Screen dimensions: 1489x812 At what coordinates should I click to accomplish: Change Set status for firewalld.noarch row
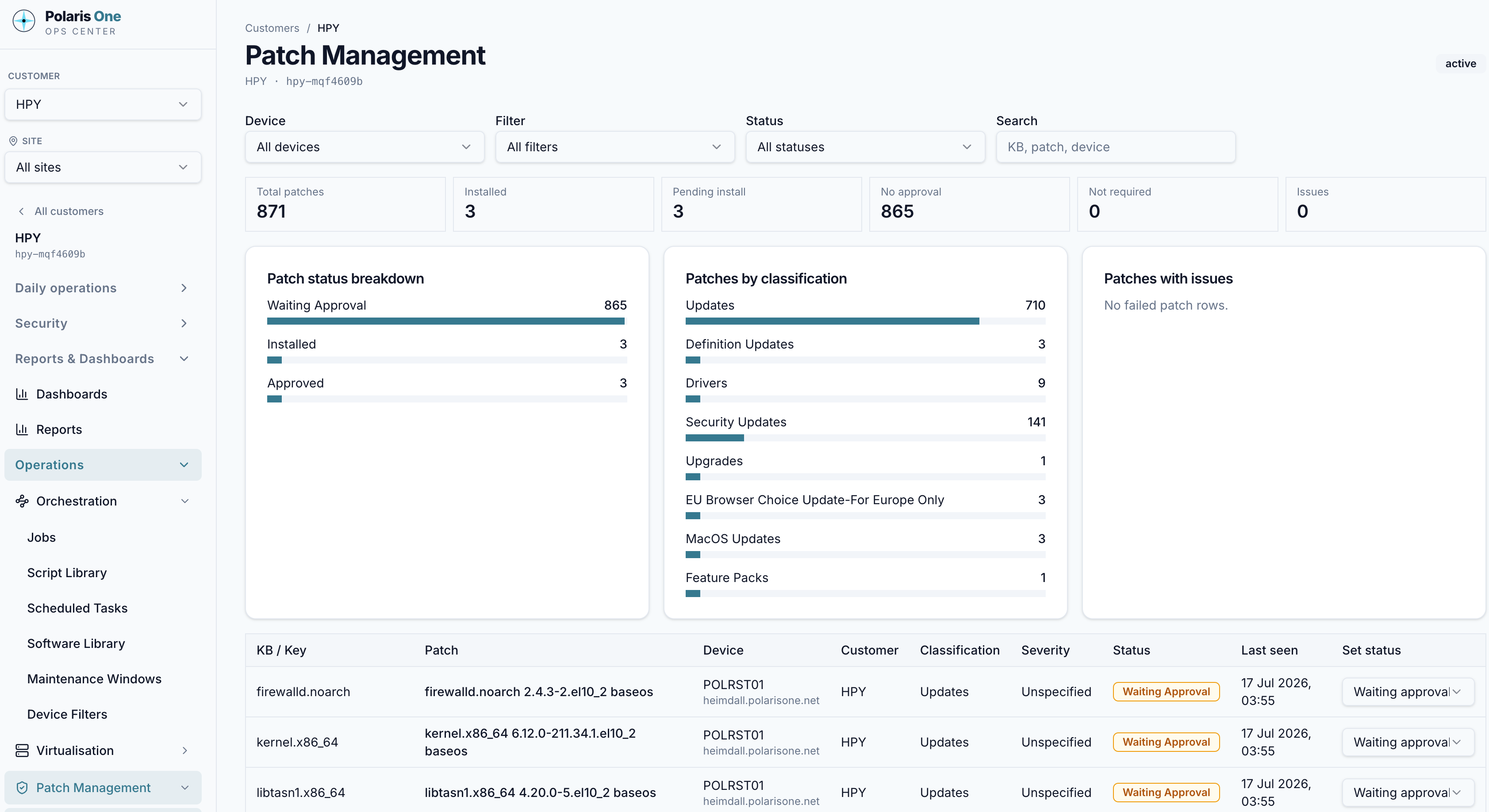tap(1408, 692)
